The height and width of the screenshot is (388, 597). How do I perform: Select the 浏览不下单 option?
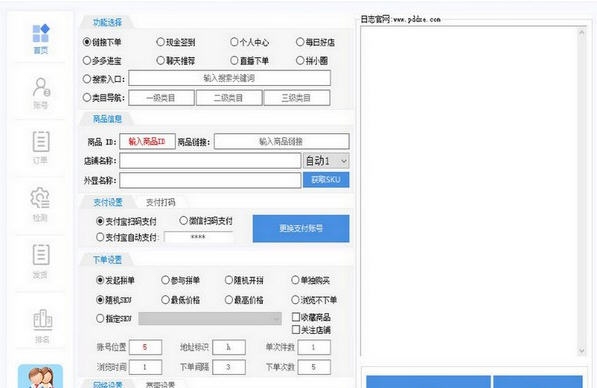coord(314,300)
